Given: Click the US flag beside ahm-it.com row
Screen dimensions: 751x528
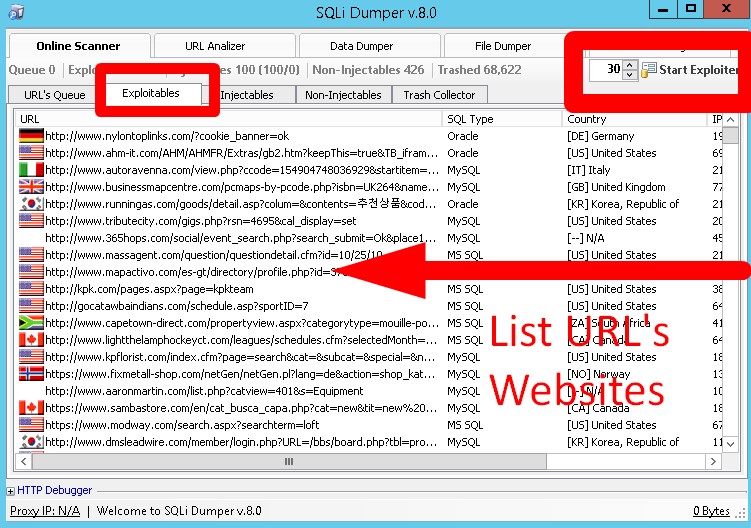Looking at the screenshot, I should (x=31, y=153).
